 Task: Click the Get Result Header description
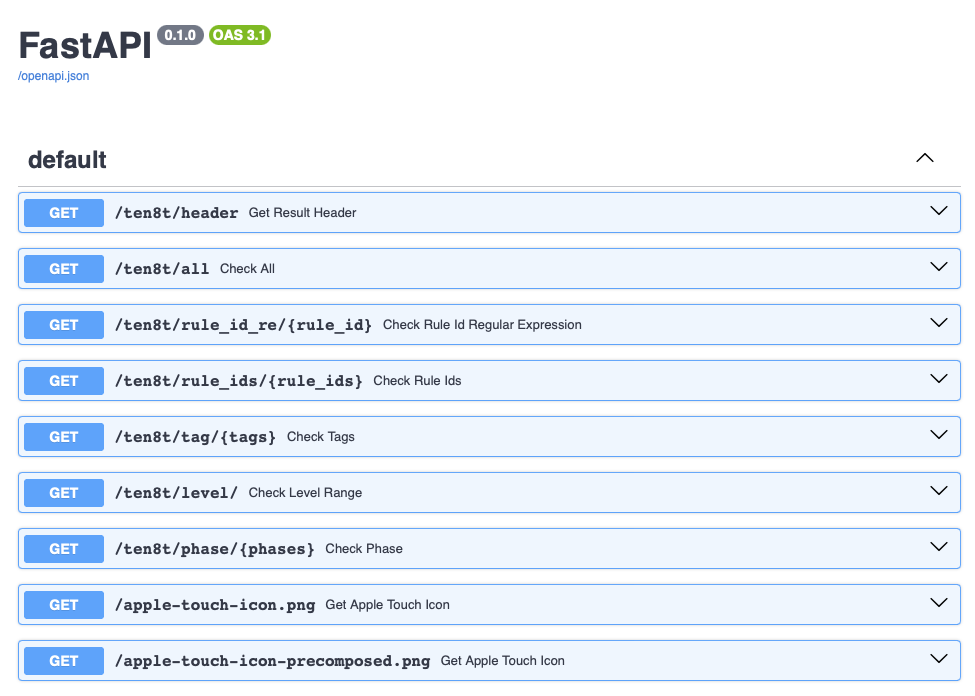[x=302, y=213]
